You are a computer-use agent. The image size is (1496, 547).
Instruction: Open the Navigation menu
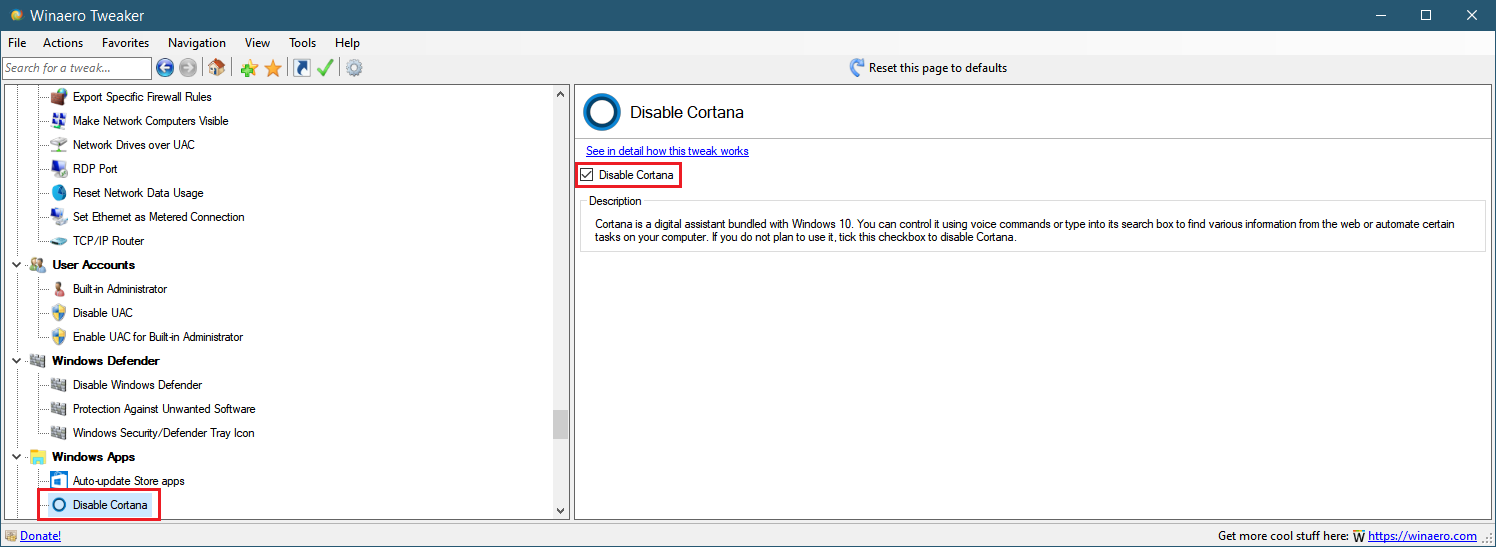tap(197, 43)
